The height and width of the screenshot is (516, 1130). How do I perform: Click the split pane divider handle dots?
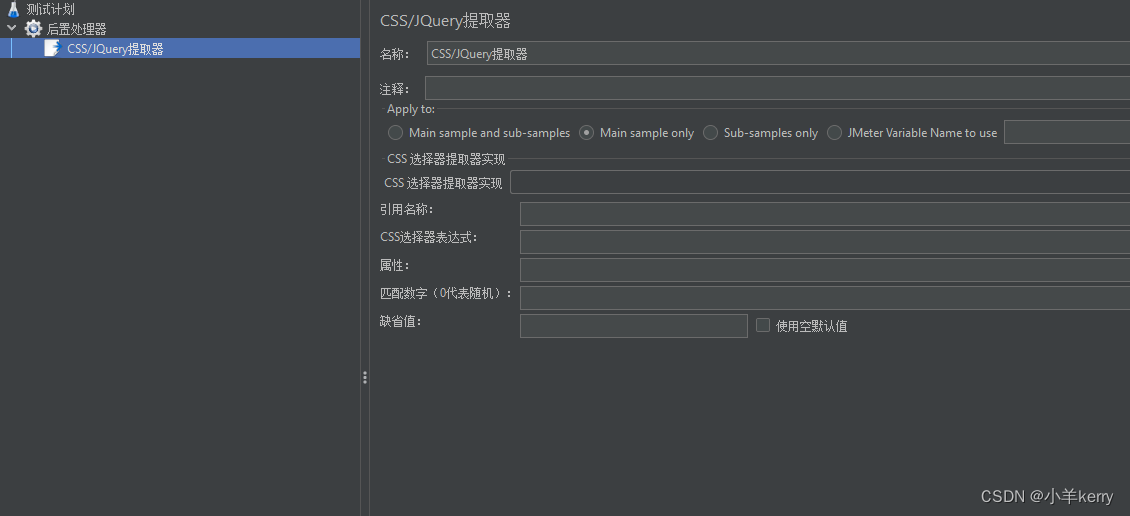pos(365,378)
